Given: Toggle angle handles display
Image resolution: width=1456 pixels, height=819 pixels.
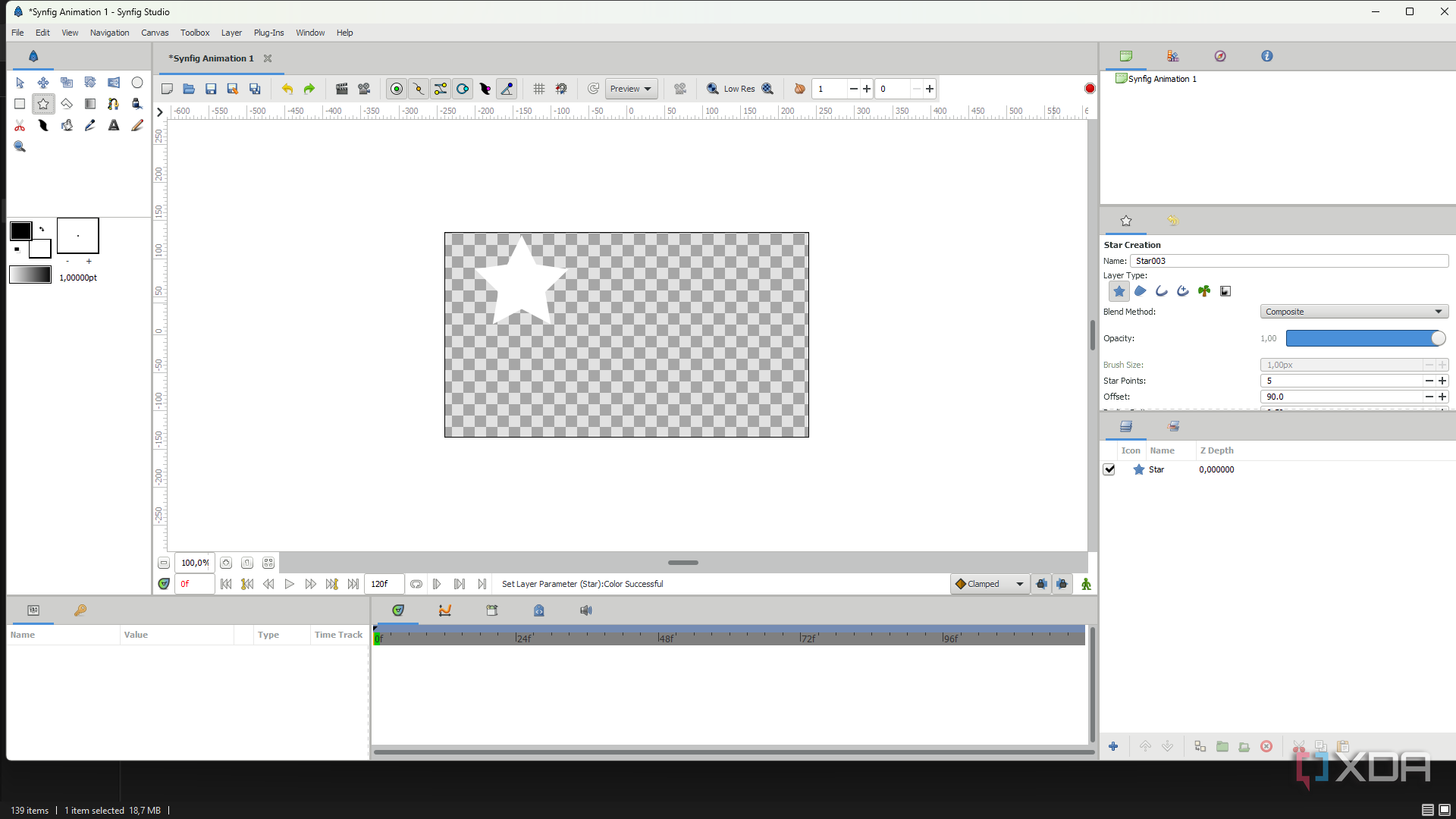Looking at the screenshot, I should point(507,89).
